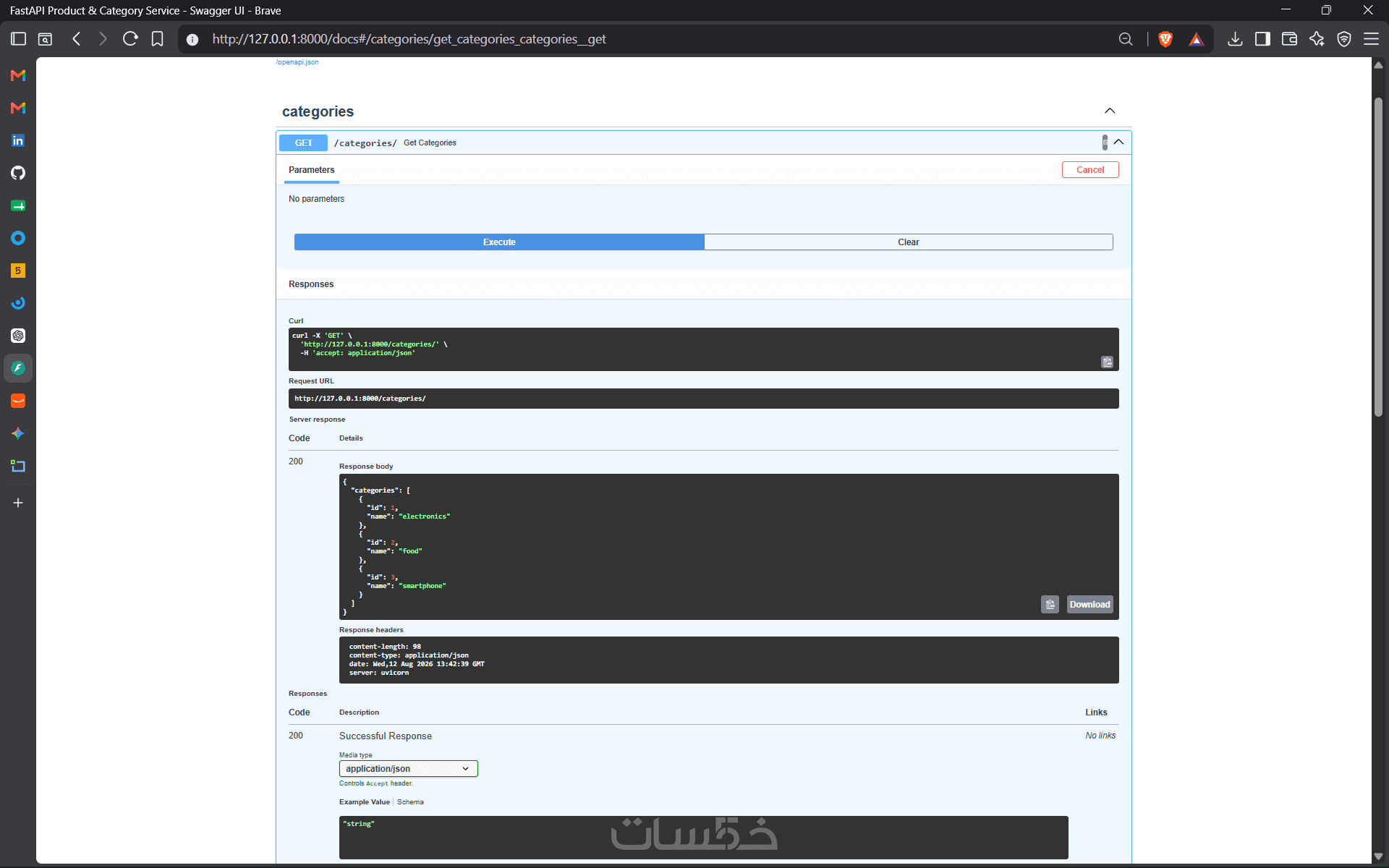
Task: Click the Request URL text box
Action: (703, 399)
